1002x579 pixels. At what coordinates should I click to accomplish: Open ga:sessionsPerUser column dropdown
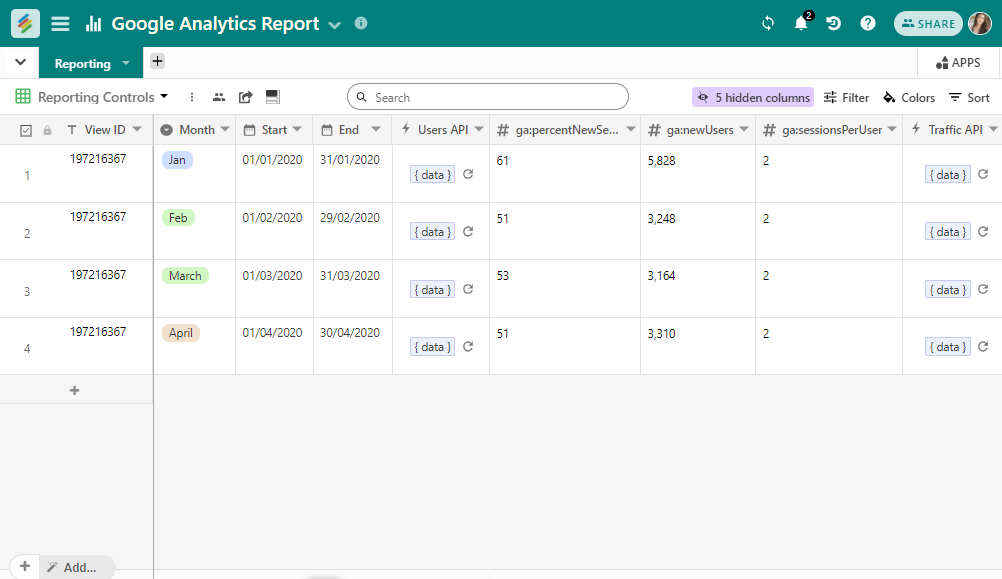(892, 129)
